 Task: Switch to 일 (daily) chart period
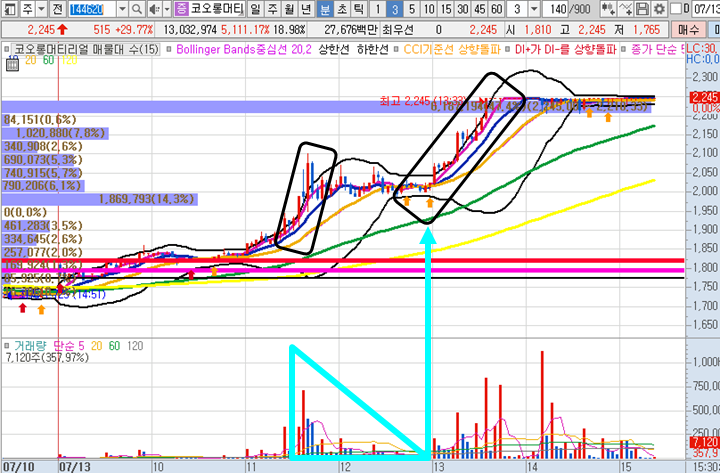click(x=255, y=9)
